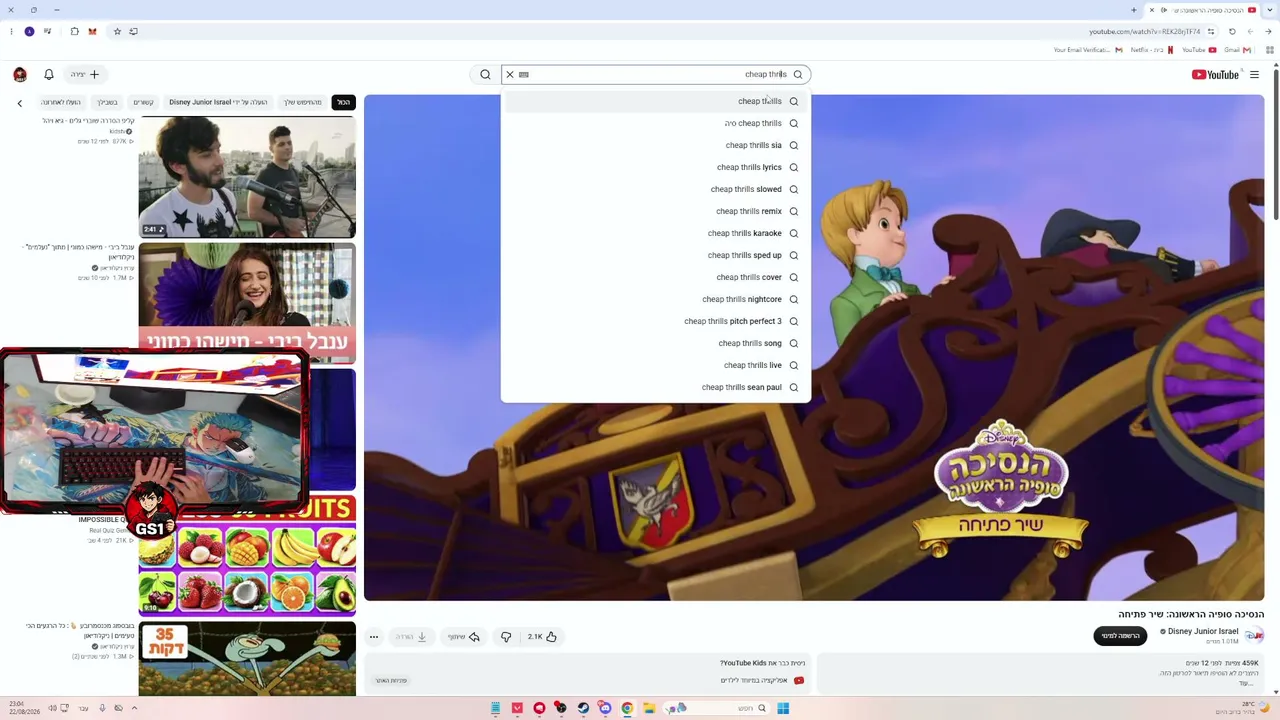Viewport: 1280px width, 720px height.
Task: Open the browser extensions puzzle icon
Action: [74, 31]
